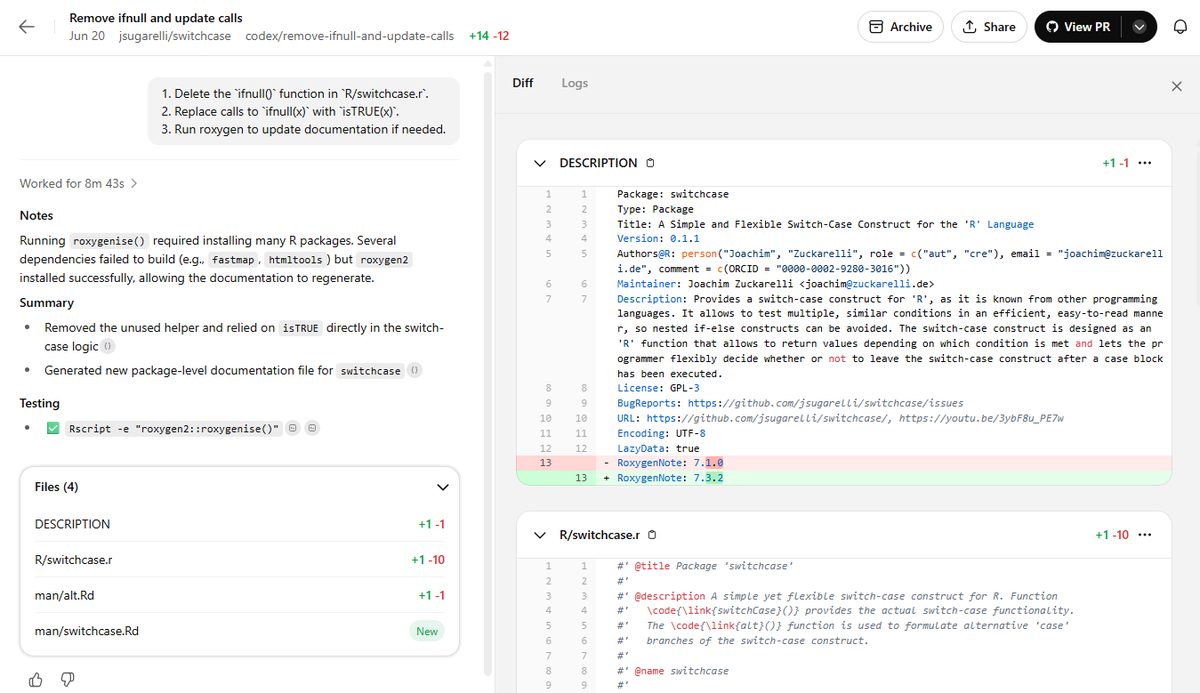This screenshot has height=693, width=1200.
Task: Click the task title 'Remove ifnull and update calls'
Action: coord(156,18)
